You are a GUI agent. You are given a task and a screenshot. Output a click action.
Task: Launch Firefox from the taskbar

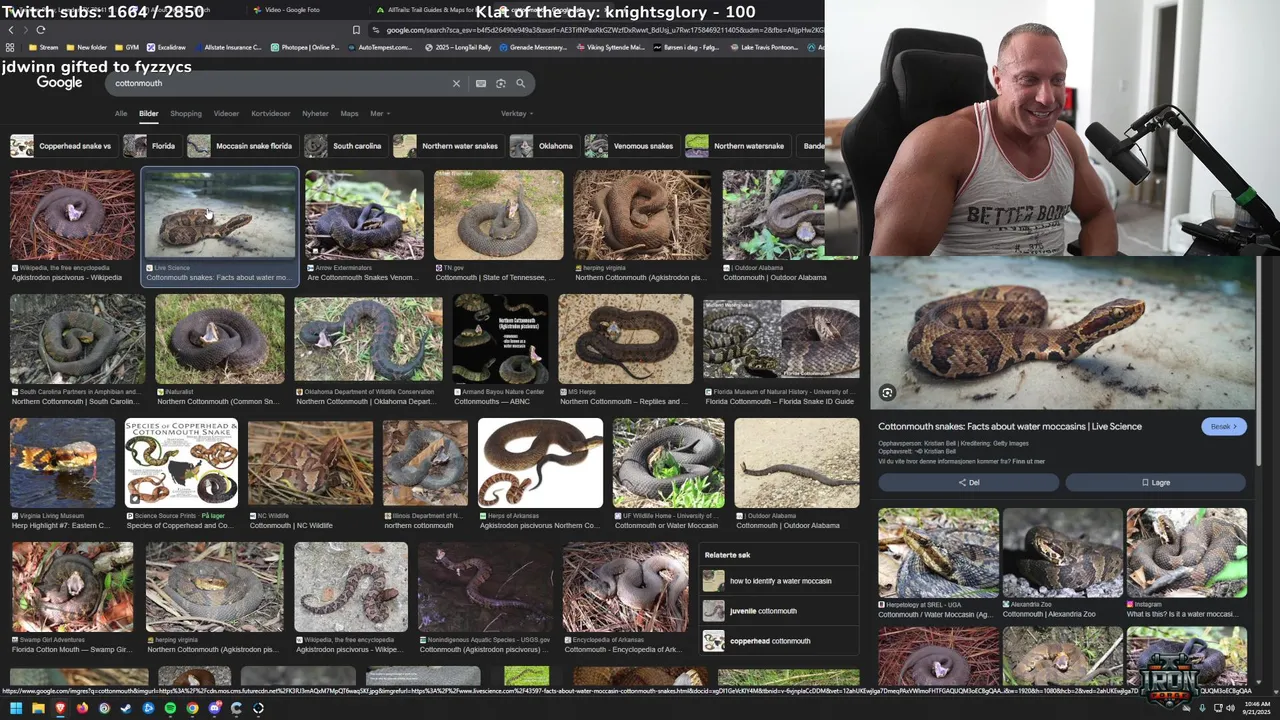click(x=82, y=708)
